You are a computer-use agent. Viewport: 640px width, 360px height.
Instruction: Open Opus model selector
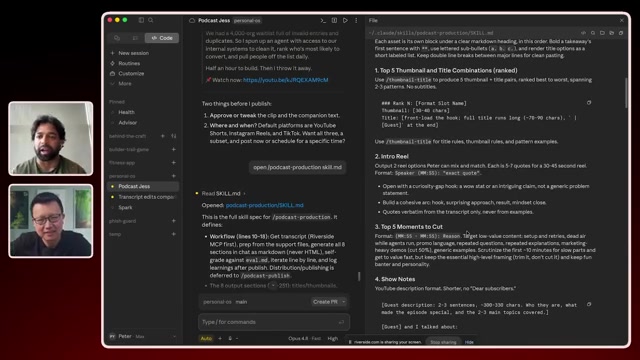pyautogui.click(x=304, y=338)
